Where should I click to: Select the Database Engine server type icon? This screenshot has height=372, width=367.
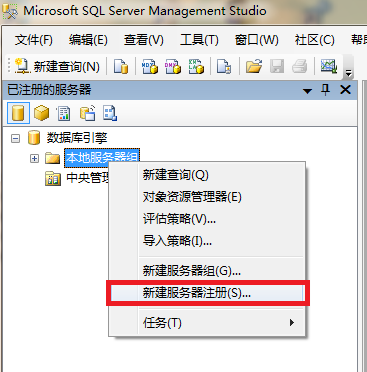click(x=19, y=113)
